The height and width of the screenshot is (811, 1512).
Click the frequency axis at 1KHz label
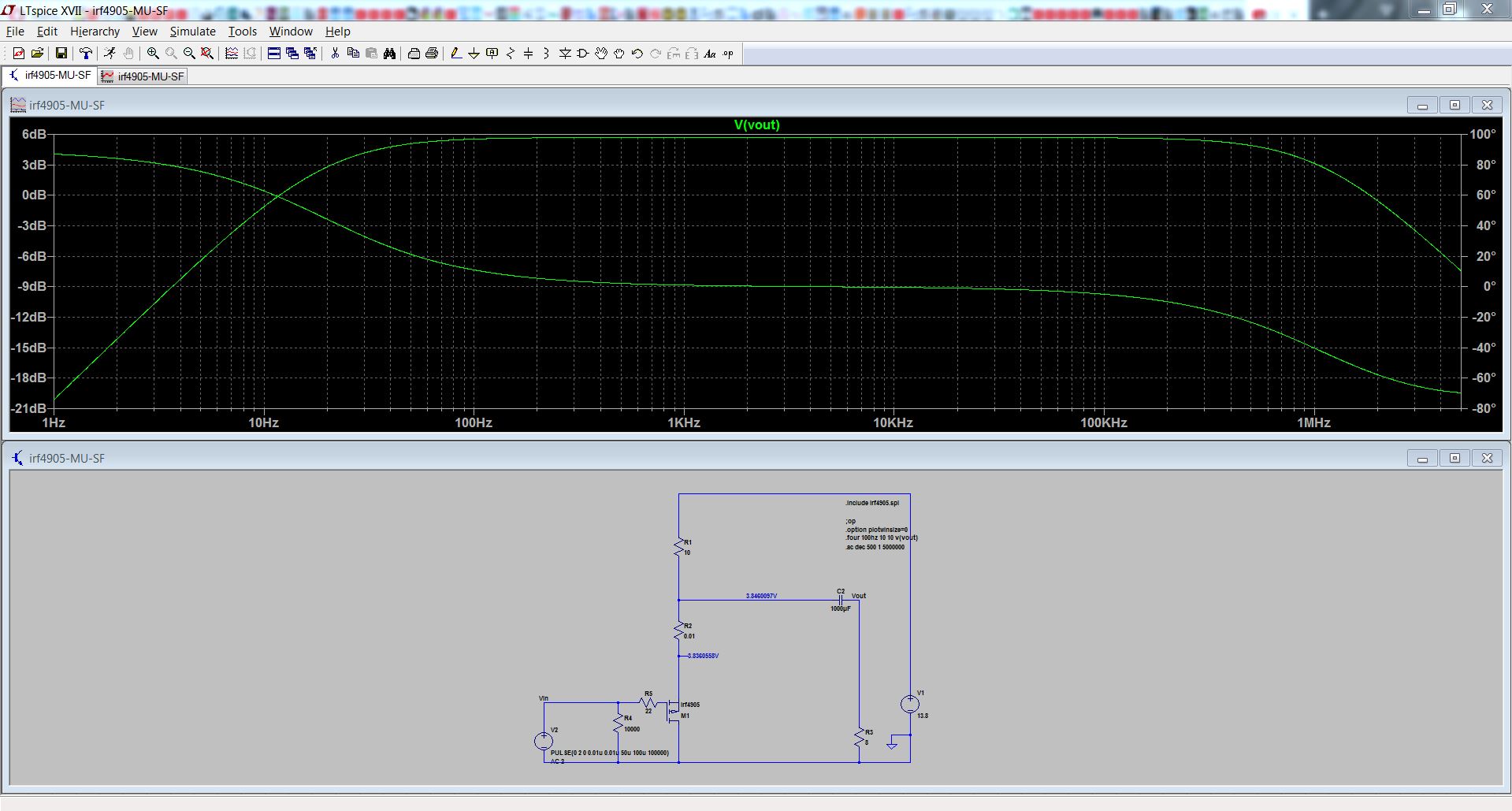[x=684, y=422]
